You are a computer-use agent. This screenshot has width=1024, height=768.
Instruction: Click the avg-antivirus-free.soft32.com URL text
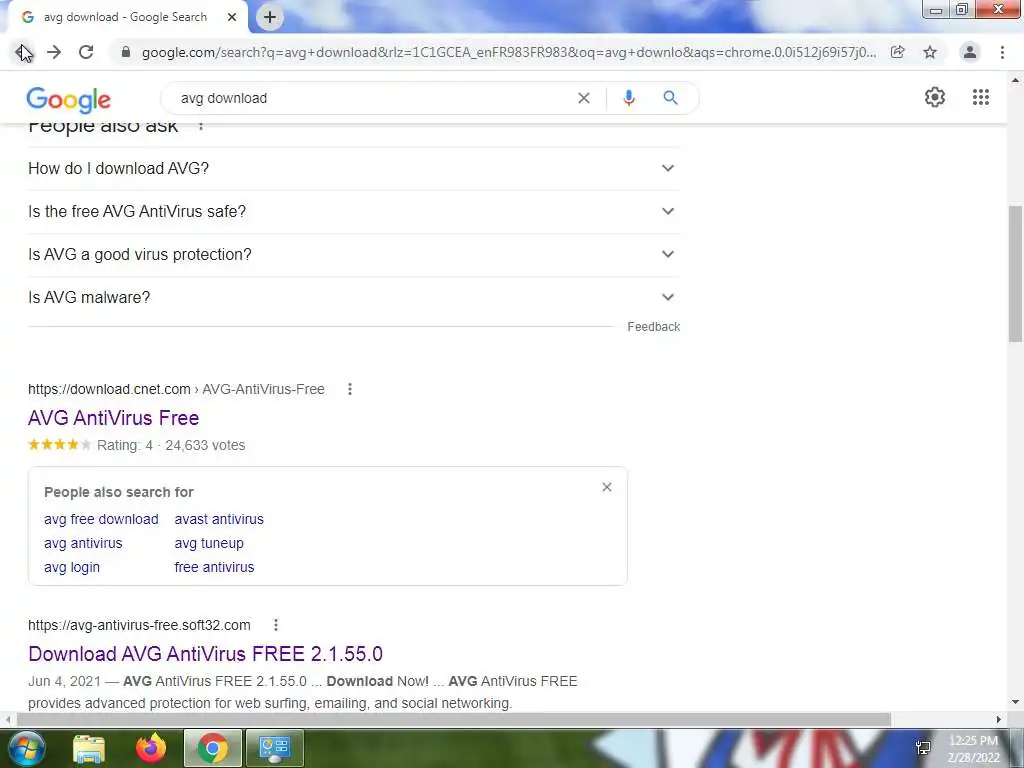point(139,625)
